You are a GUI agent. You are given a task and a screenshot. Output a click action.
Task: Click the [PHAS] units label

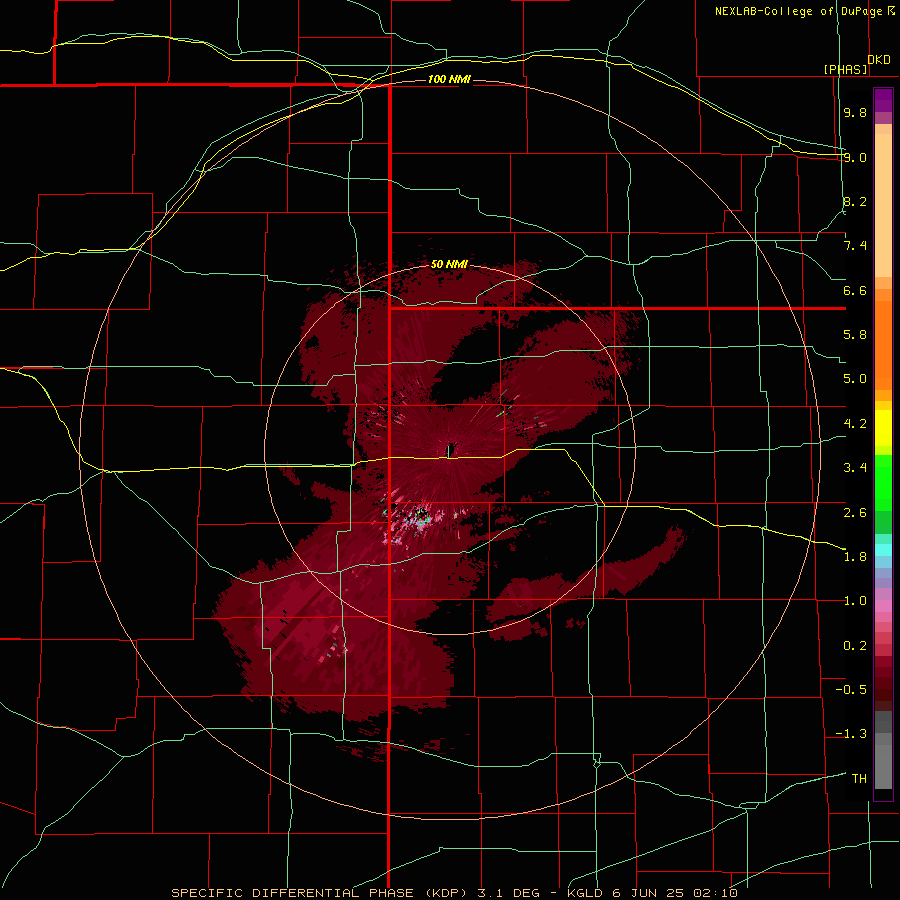(x=845, y=69)
